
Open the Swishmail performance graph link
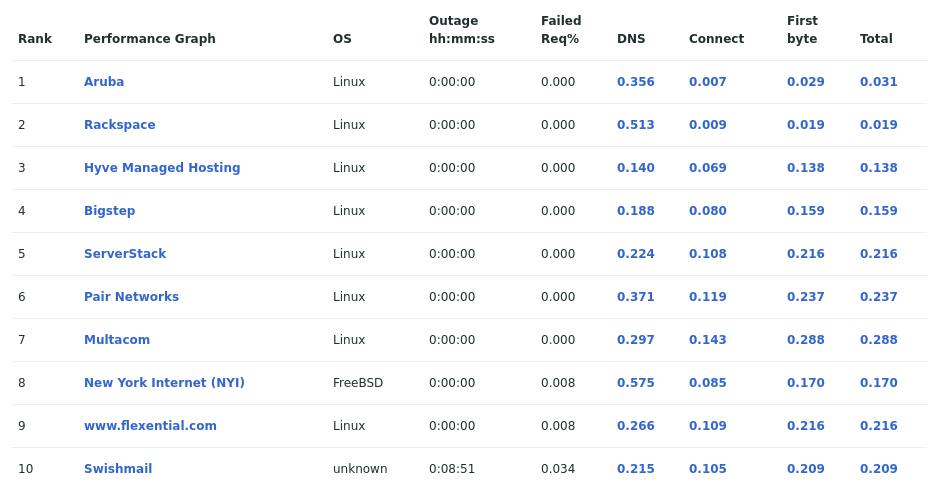pyautogui.click(x=118, y=468)
